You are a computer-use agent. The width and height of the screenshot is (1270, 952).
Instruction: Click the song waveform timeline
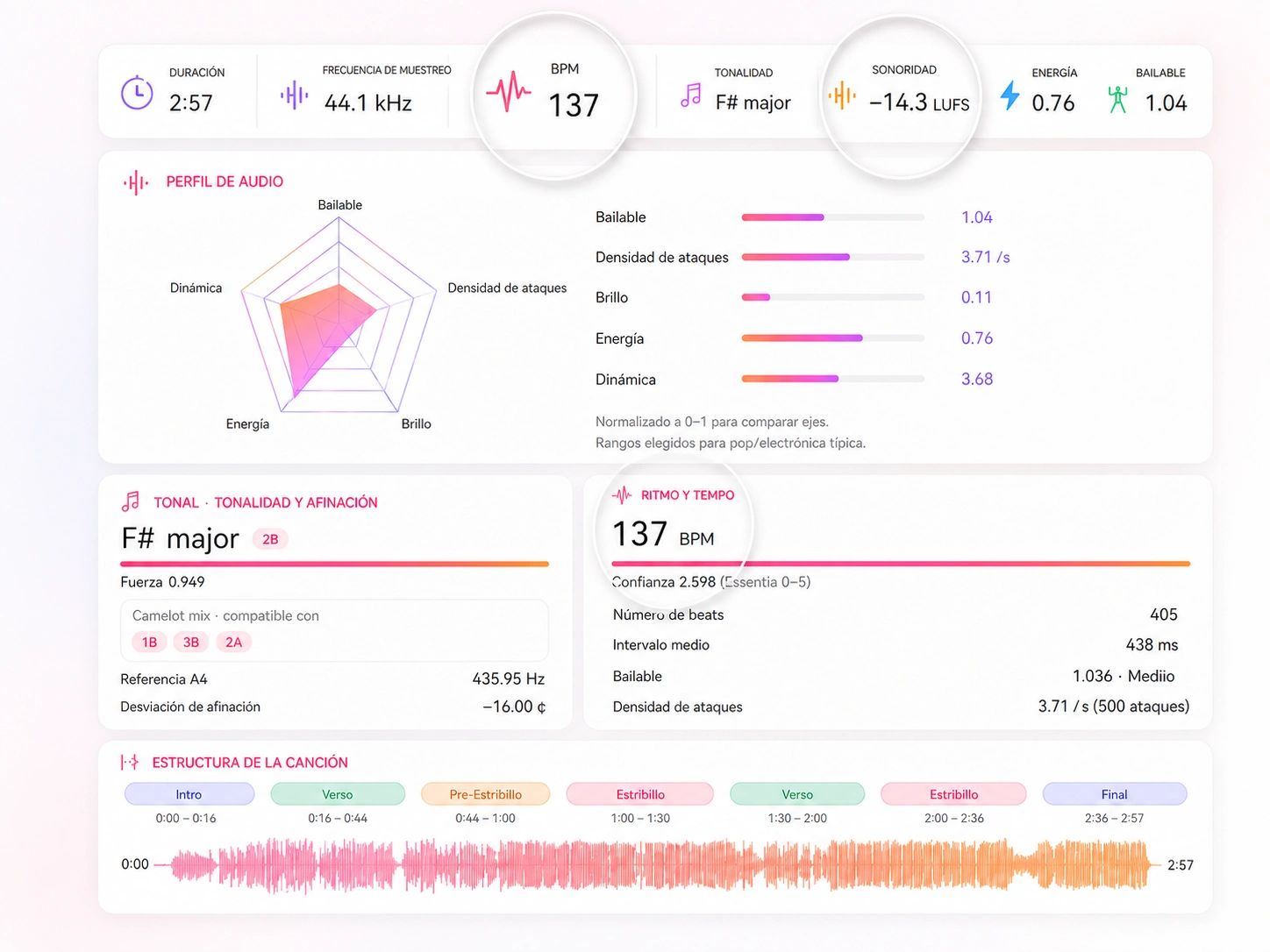point(660,865)
